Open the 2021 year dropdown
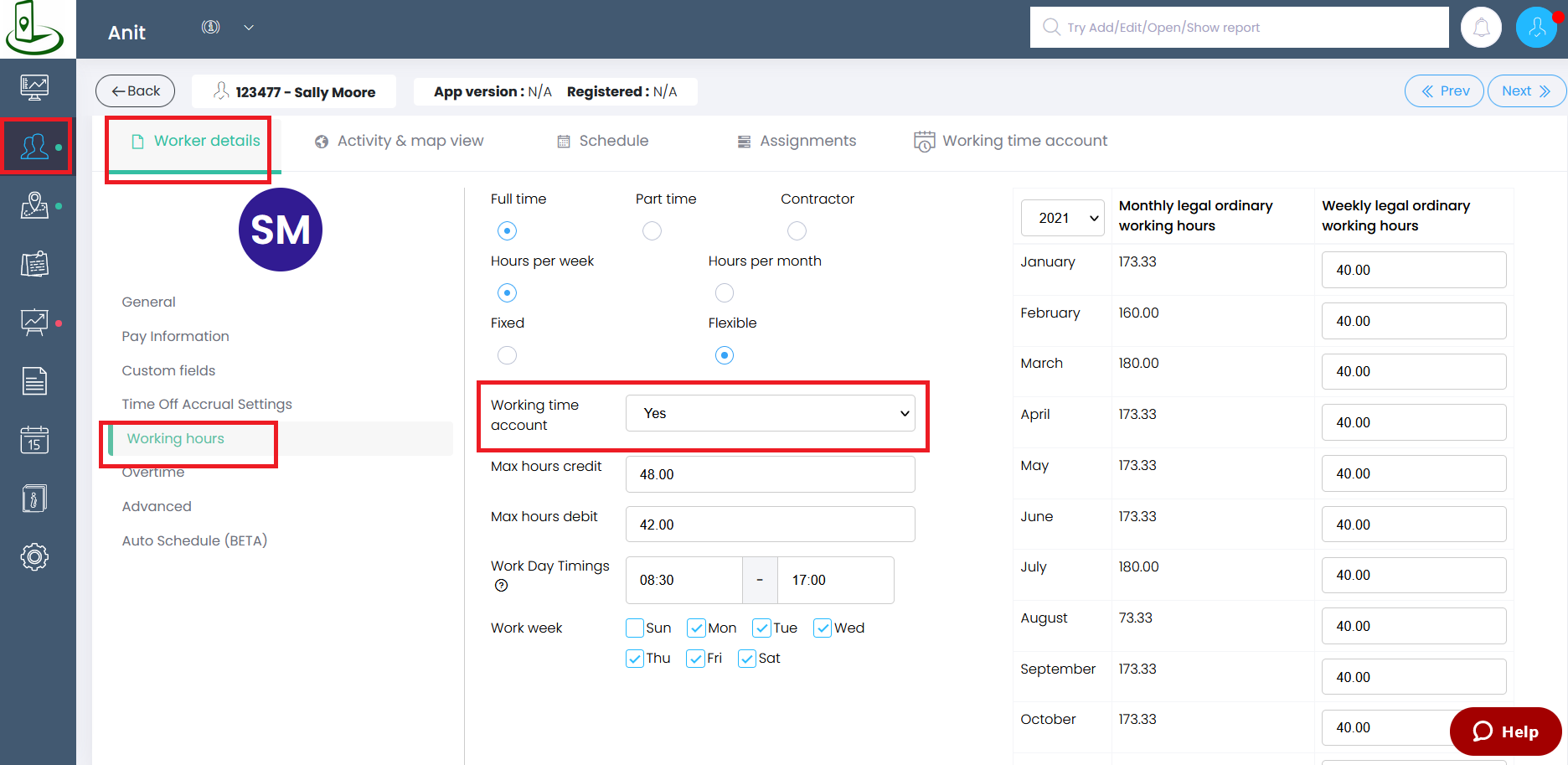 1063,218
